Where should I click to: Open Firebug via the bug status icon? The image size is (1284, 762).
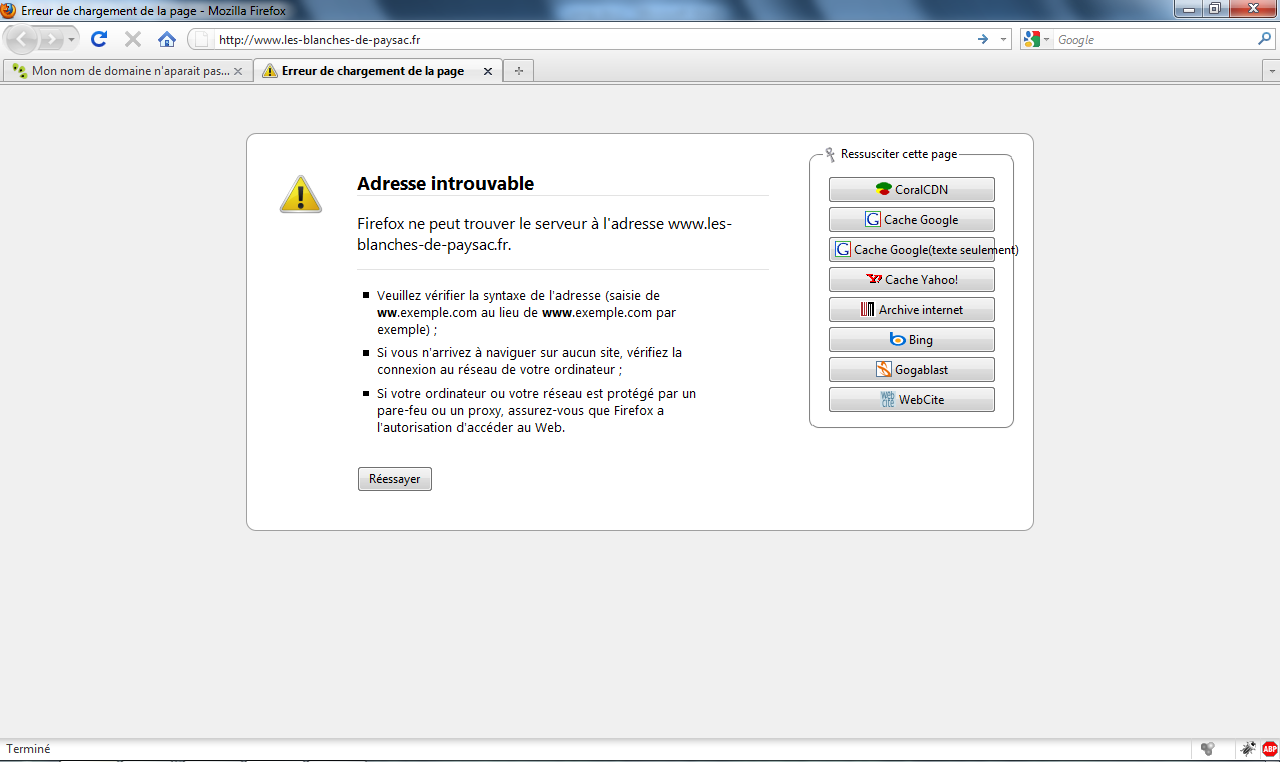point(1248,749)
